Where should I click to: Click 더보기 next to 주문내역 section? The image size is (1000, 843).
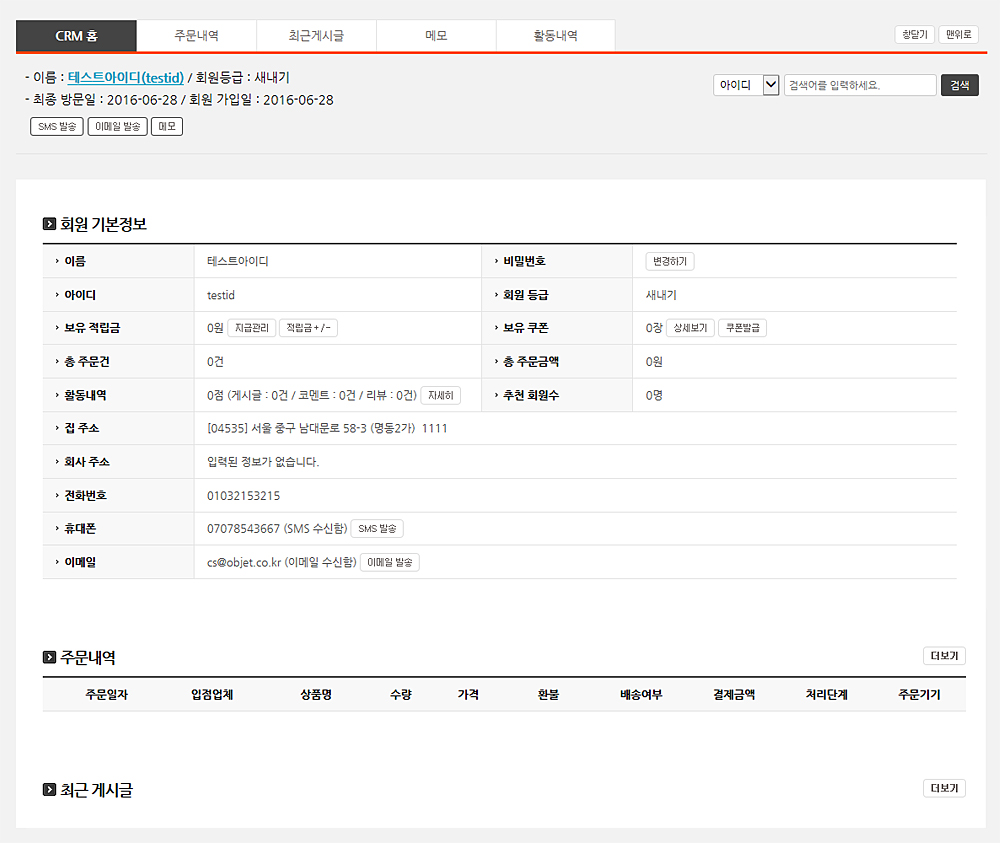(944, 656)
